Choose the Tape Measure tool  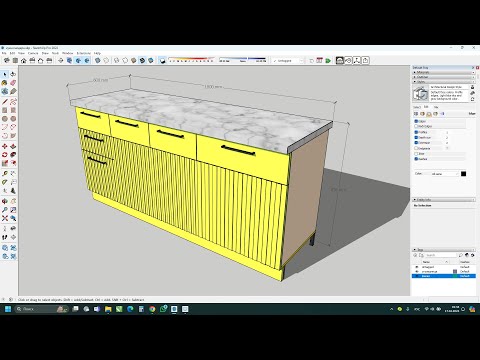tap(5, 174)
